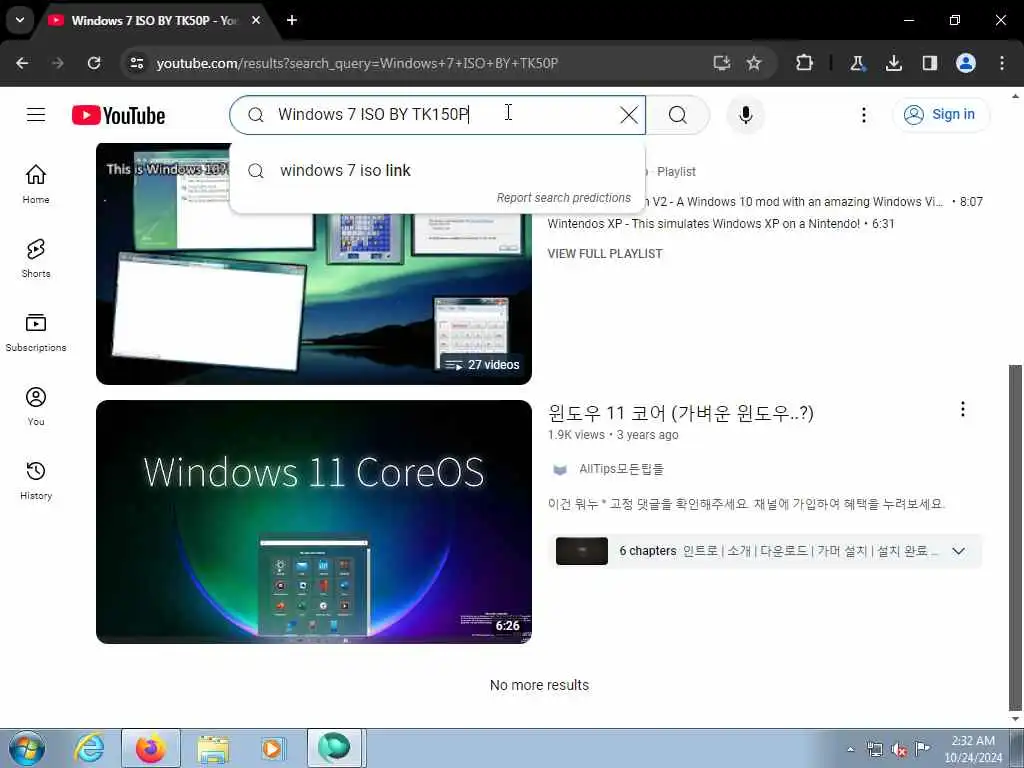Clear the search box with the X
Image resolution: width=1024 pixels, height=768 pixels.
pos(629,115)
